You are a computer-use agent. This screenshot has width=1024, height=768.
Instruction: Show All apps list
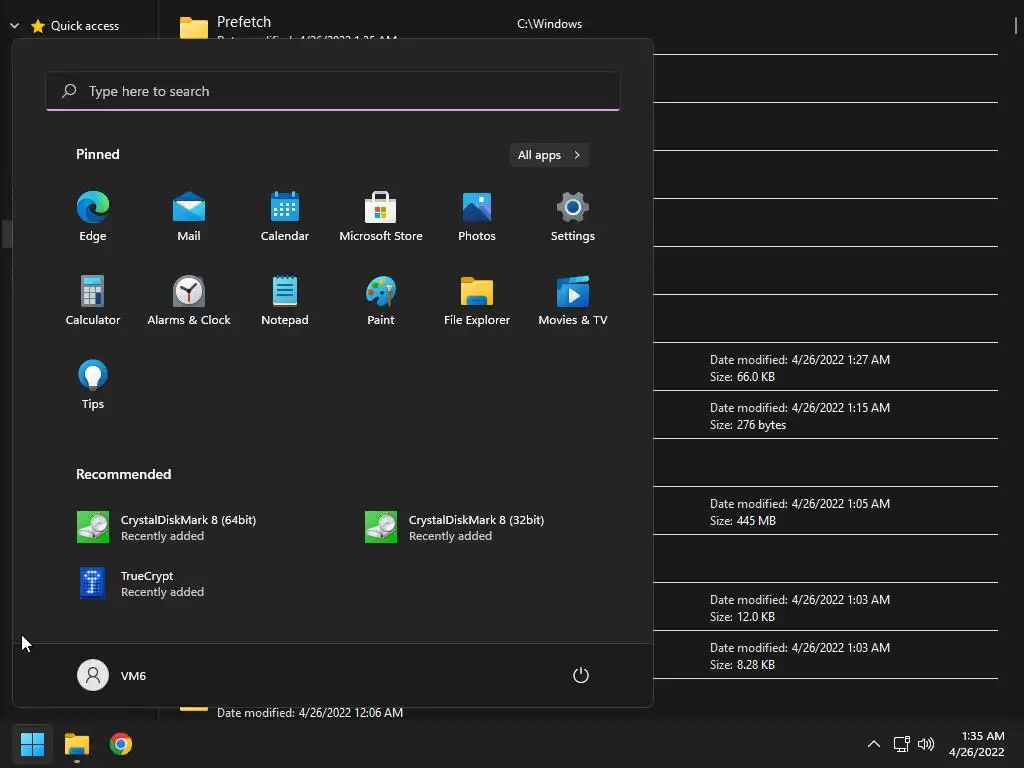[549, 155]
